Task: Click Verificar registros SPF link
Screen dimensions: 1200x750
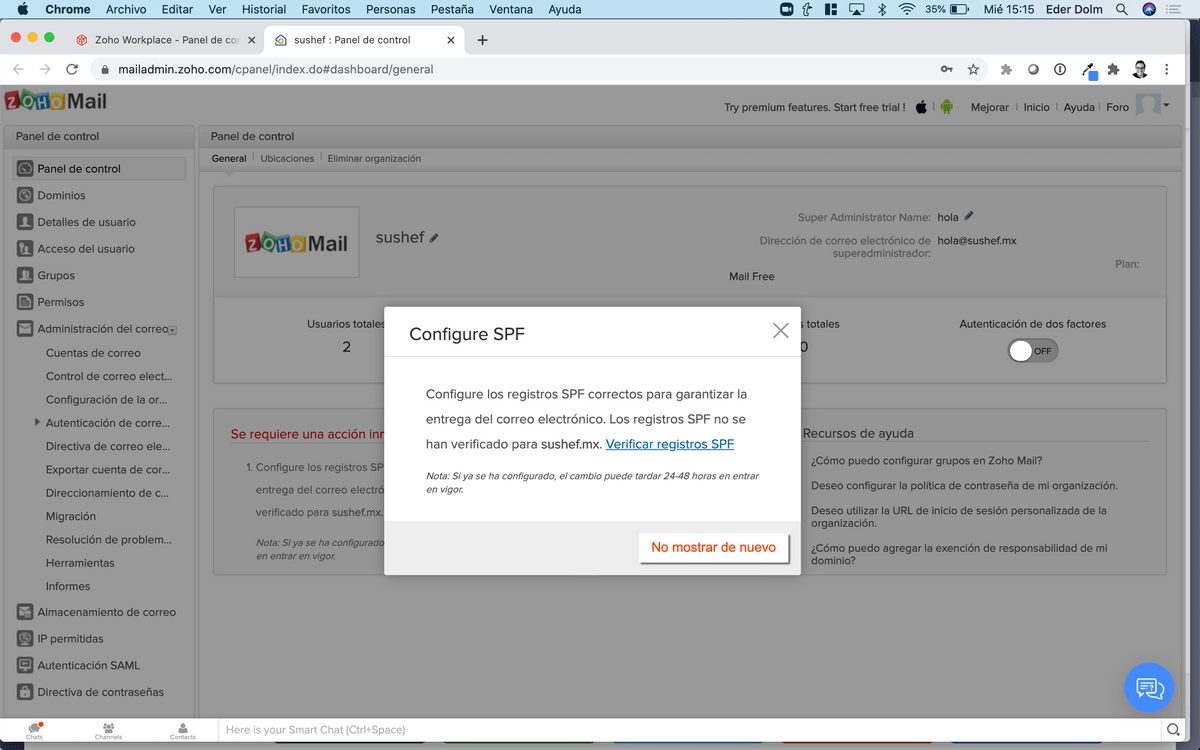Action: pos(670,444)
